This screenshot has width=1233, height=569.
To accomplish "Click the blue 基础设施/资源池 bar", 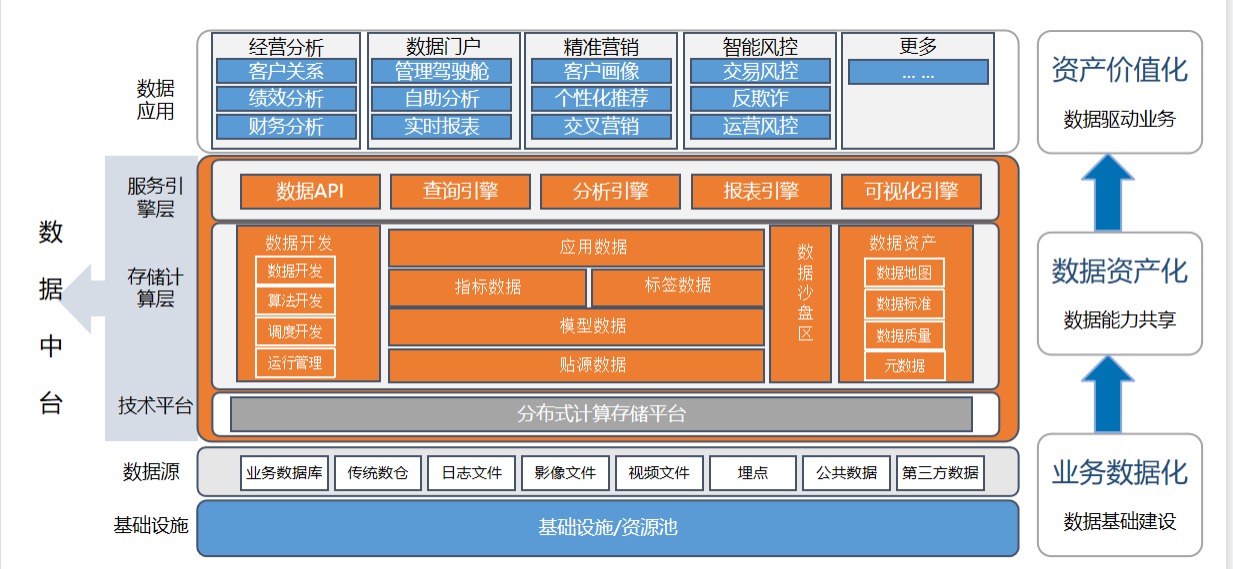I will (x=607, y=527).
